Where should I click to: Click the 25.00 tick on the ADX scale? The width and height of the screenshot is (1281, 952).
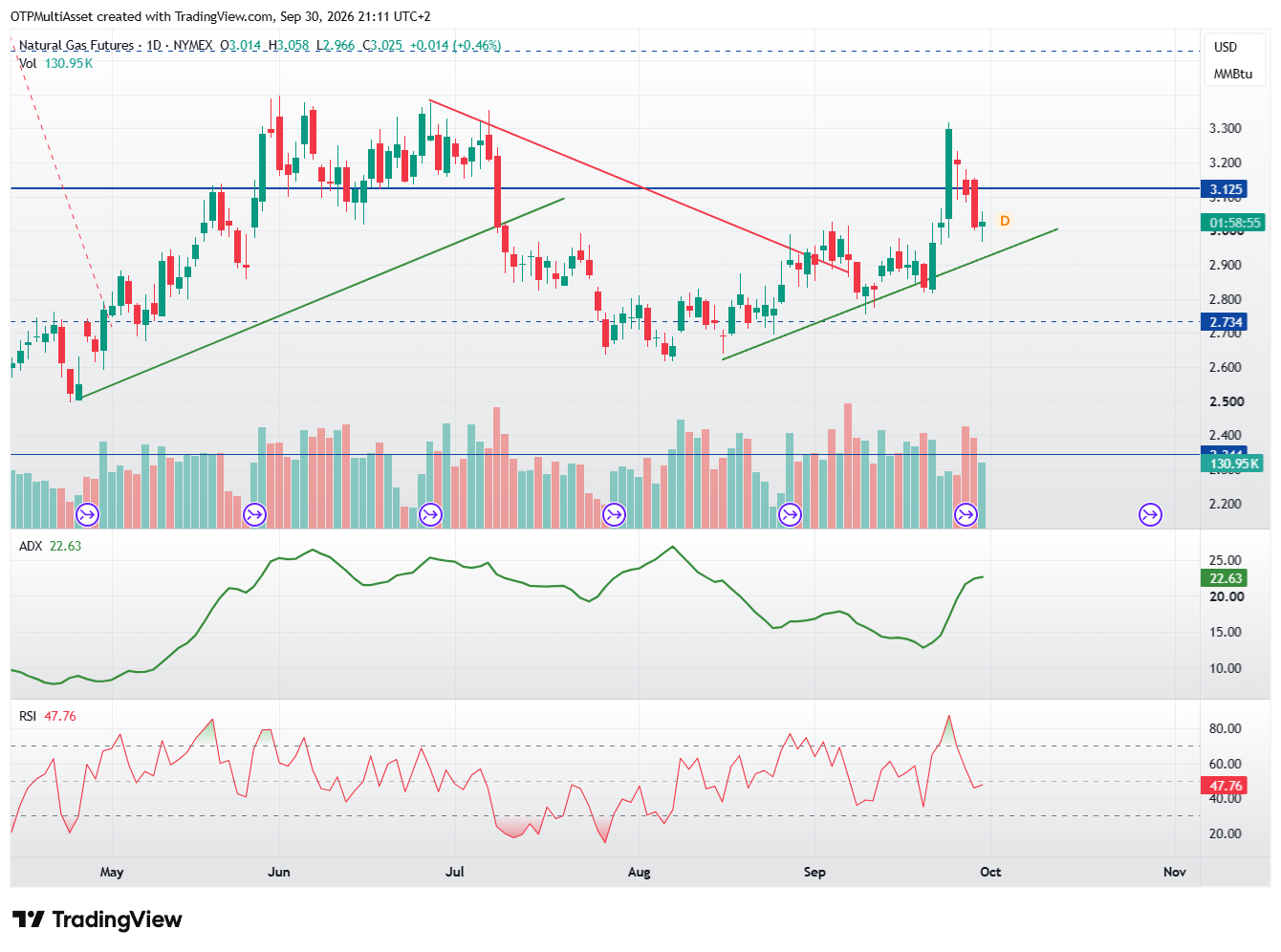1226,560
